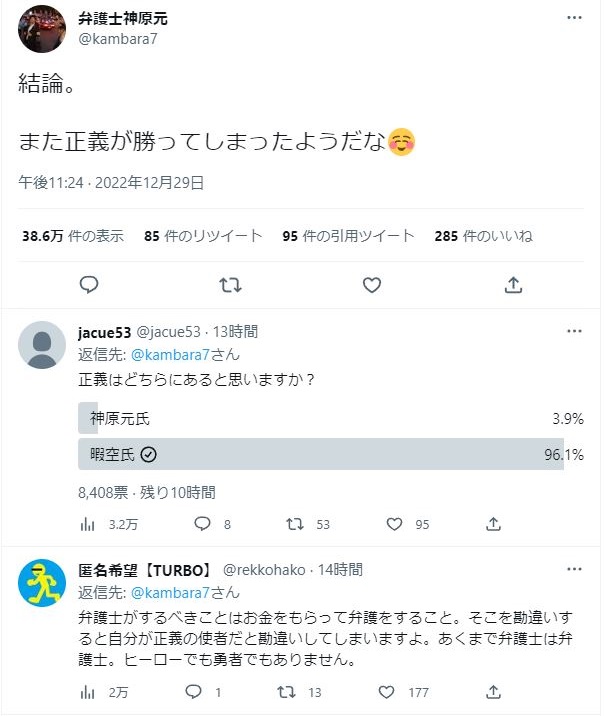
Task: Share the 匿名希望【TURBO】 reply
Action: (x=493, y=691)
